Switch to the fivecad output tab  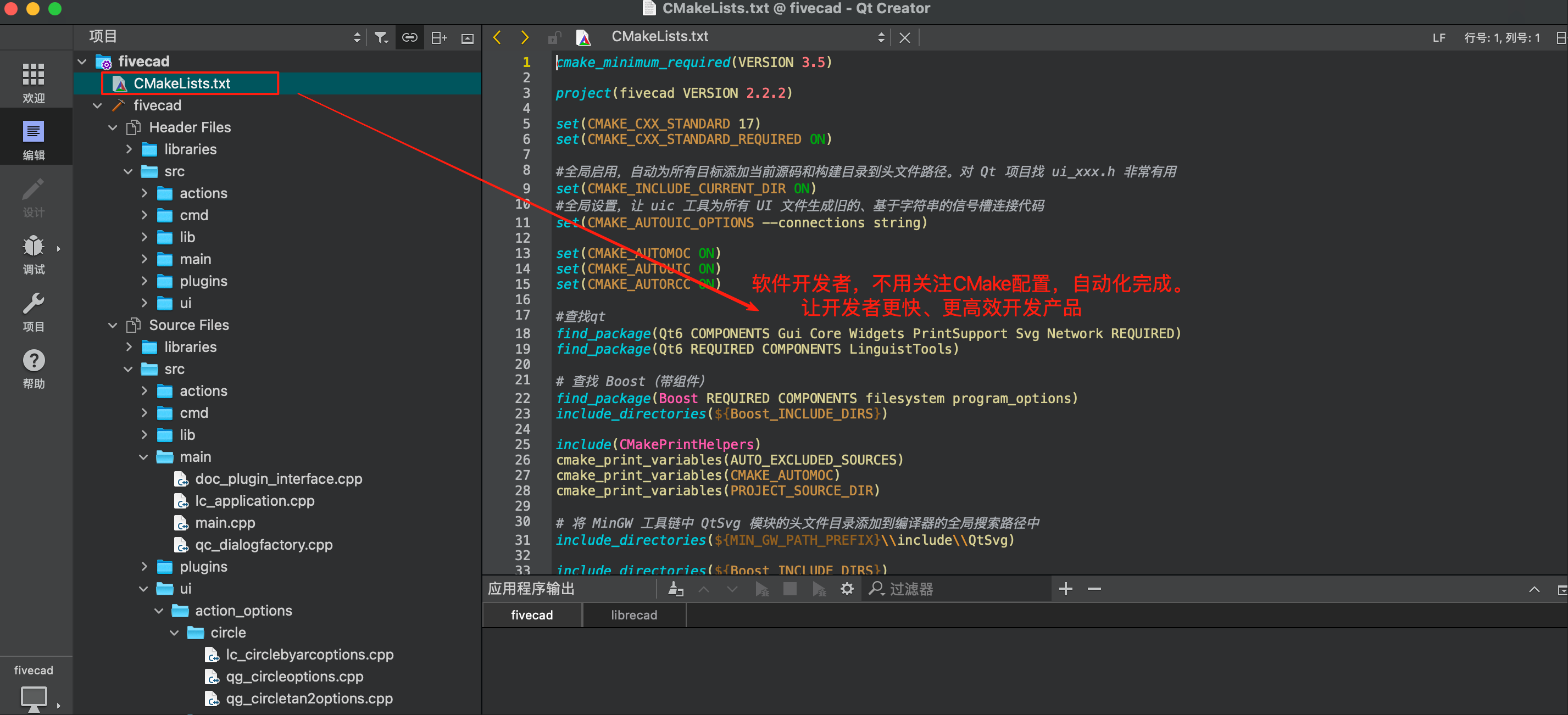coord(531,615)
